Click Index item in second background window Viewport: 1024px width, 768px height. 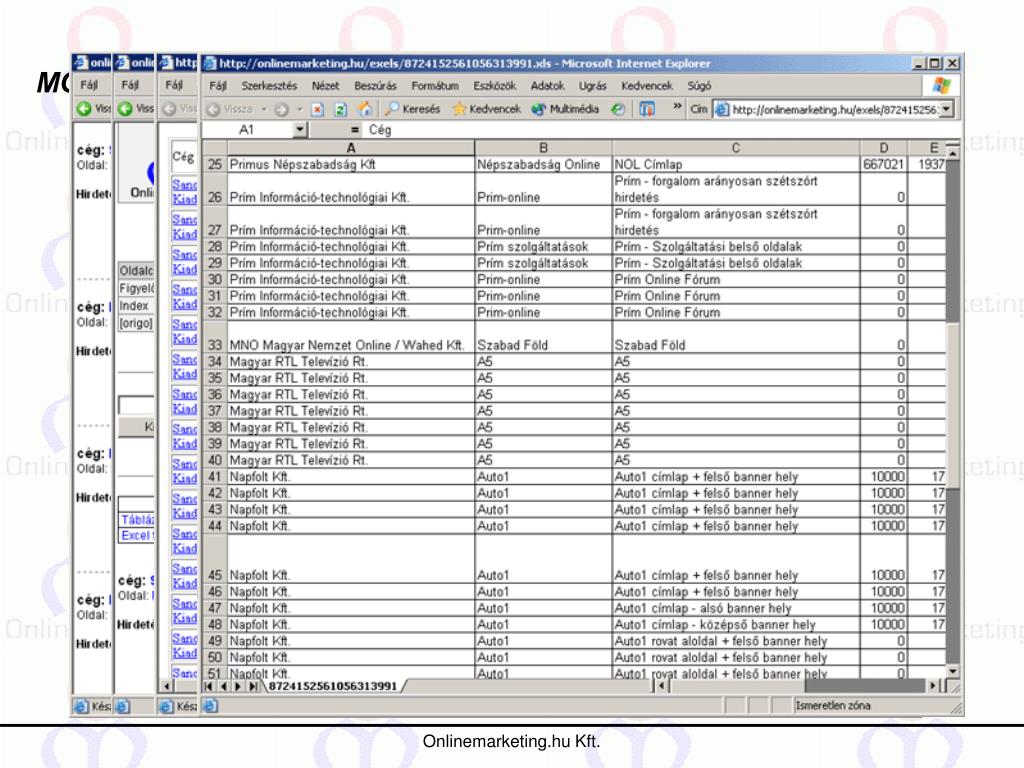tap(135, 306)
